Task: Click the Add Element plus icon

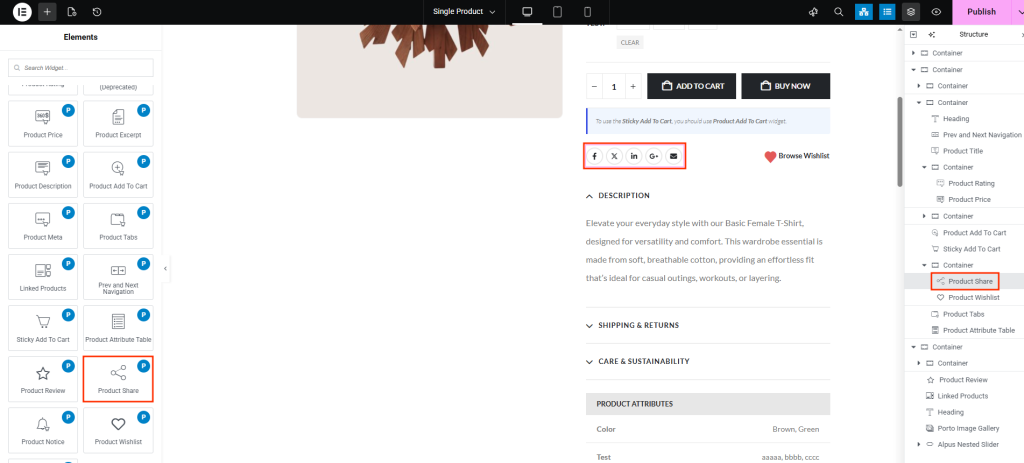Action: 47,12
